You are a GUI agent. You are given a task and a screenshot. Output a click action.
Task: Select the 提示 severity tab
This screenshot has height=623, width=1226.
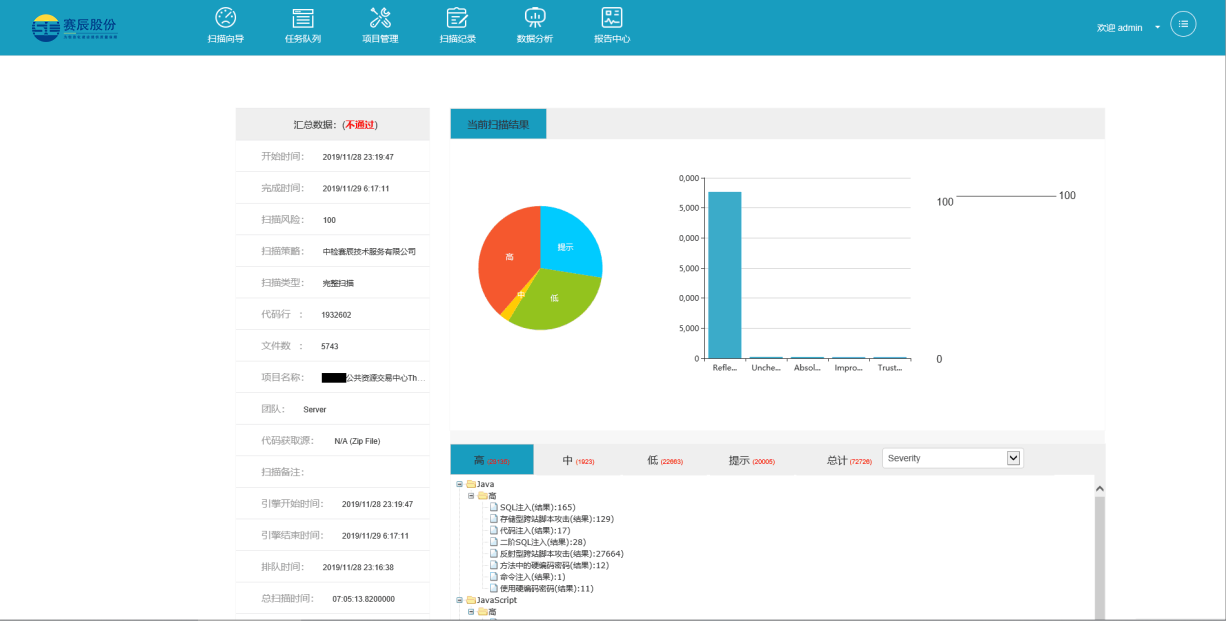tap(751, 460)
